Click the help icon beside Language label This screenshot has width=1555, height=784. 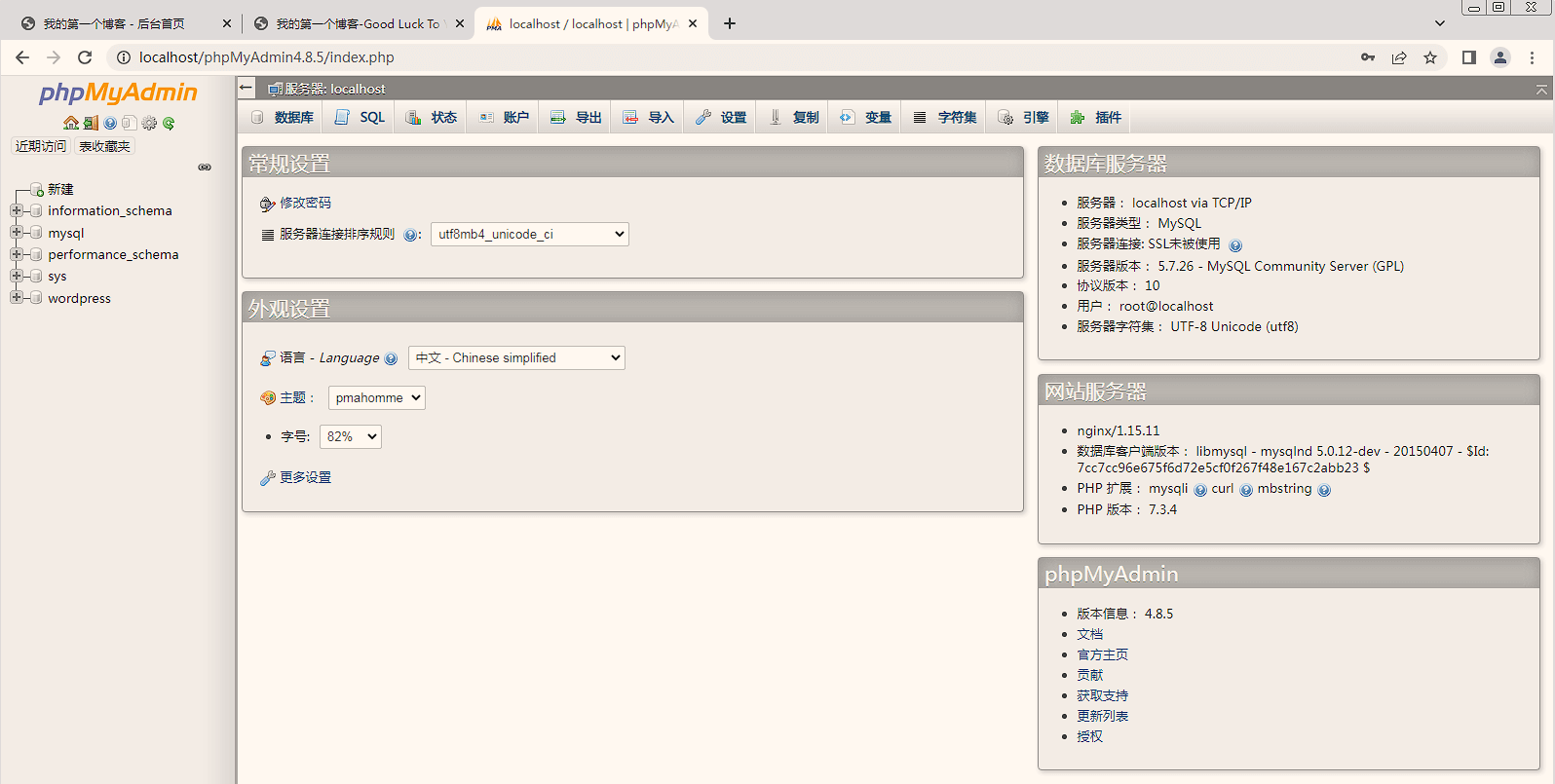391,358
